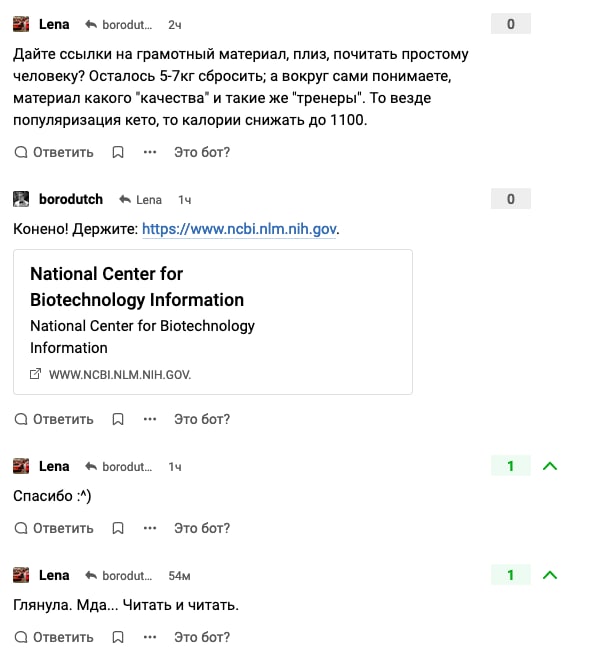Image resolution: width=596 pixels, height=663 pixels.
Task: Bookmark the "Спасибо :^)" comment
Action: [118, 528]
